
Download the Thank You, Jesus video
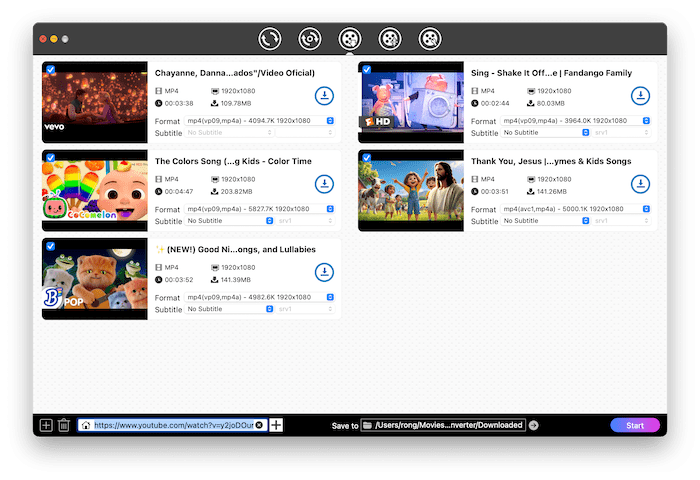pos(640,184)
